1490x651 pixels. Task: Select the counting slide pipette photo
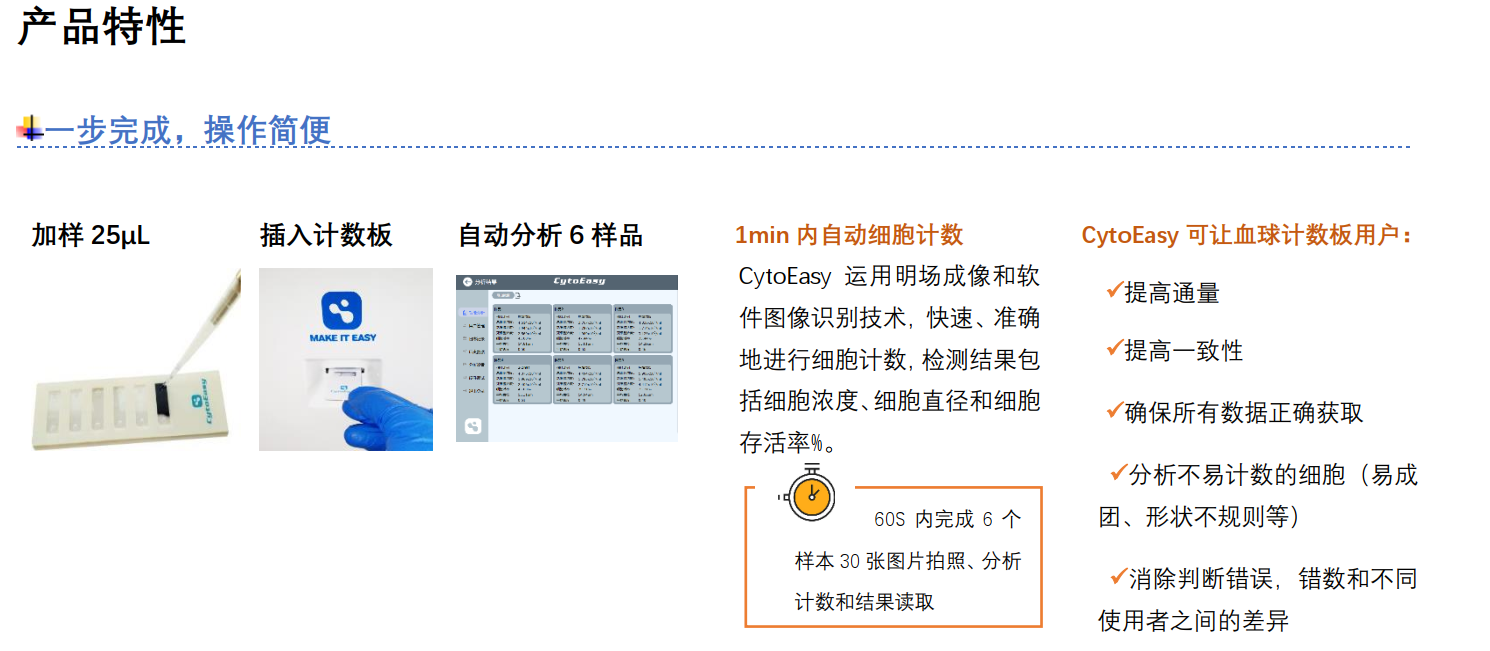pos(136,359)
